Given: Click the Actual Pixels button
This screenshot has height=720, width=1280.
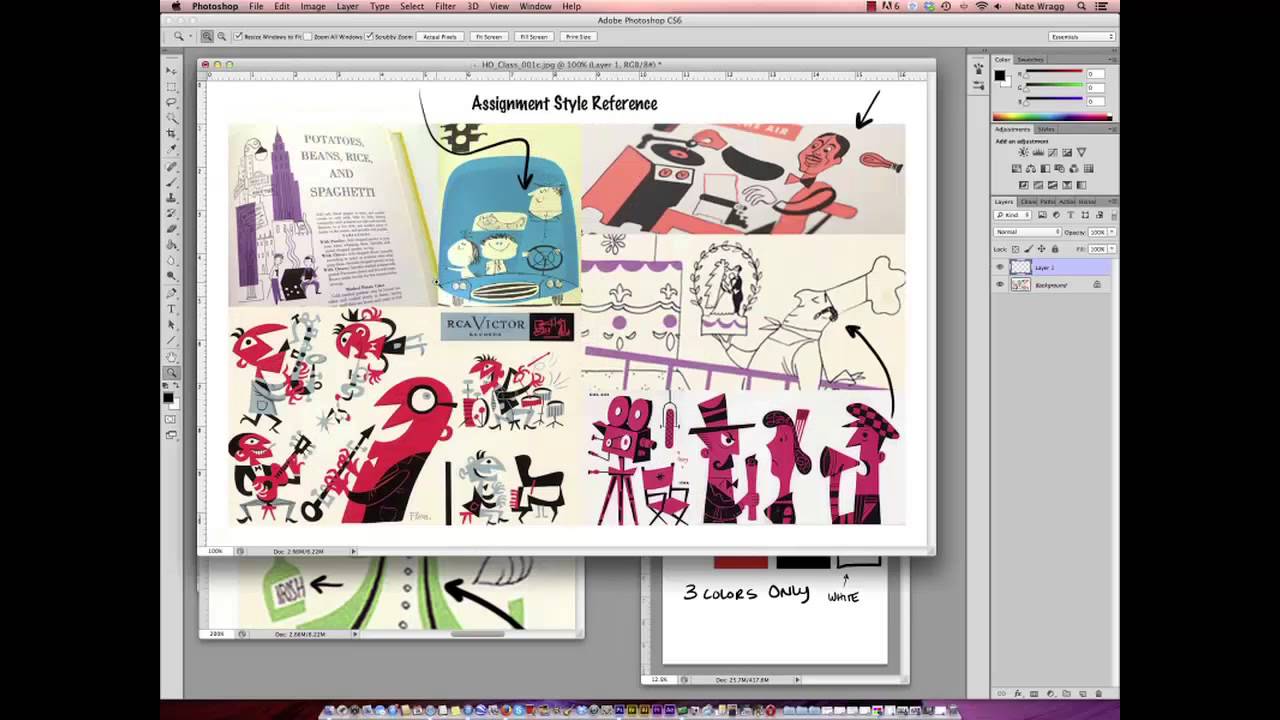Looking at the screenshot, I should (440, 36).
